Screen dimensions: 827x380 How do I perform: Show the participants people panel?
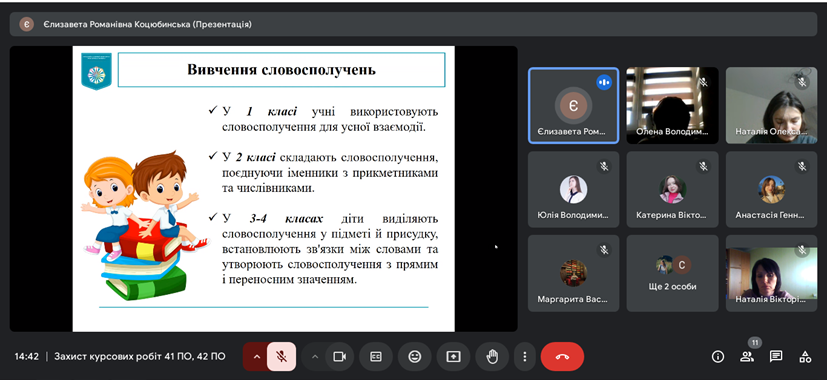click(x=747, y=357)
